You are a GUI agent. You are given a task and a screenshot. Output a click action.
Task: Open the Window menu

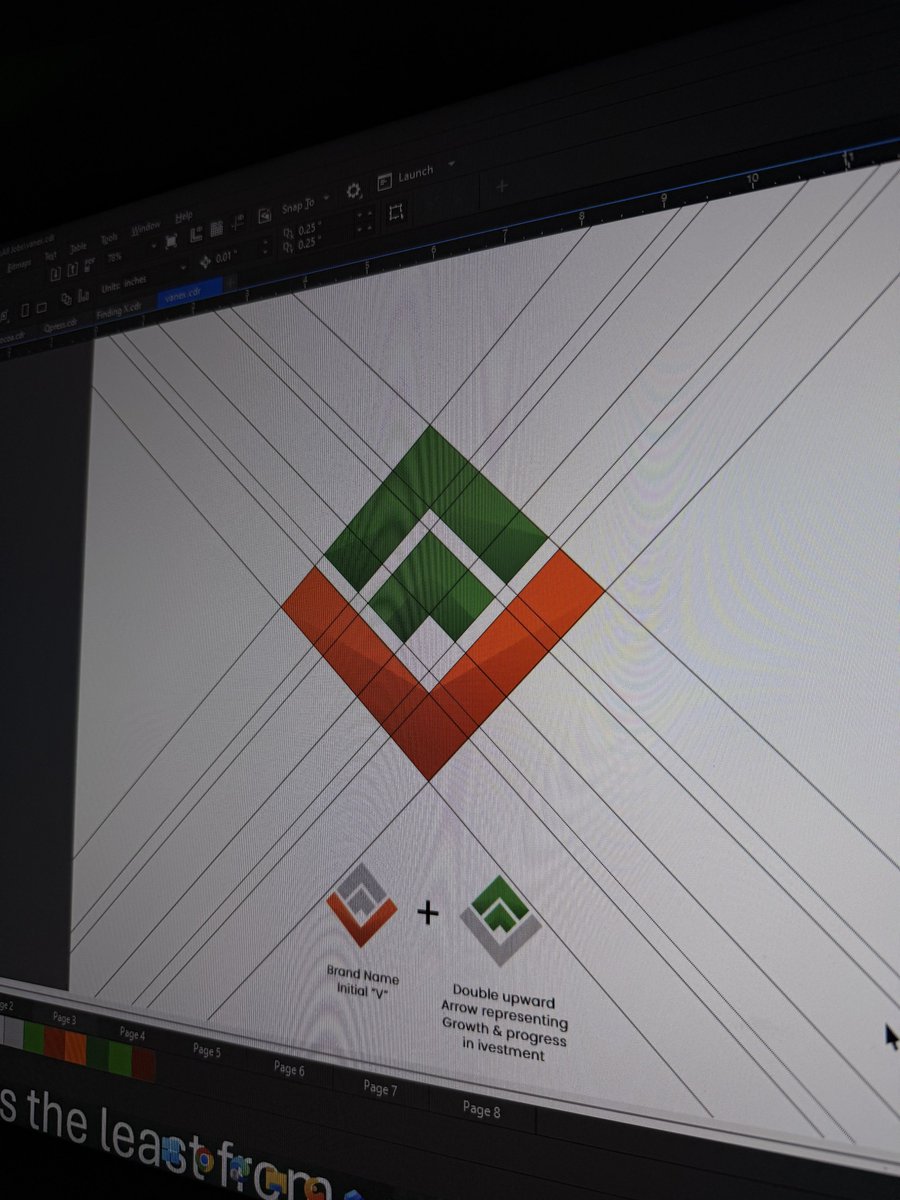tap(146, 228)
